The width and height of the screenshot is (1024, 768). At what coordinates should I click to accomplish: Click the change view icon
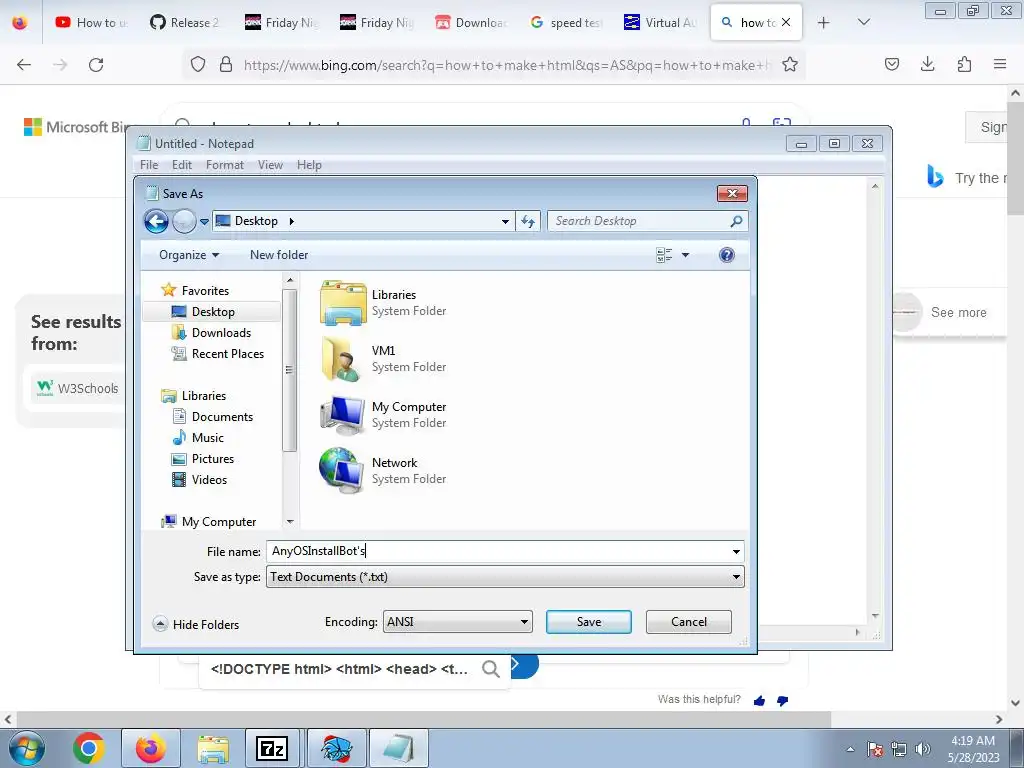(x=664, y=255)
